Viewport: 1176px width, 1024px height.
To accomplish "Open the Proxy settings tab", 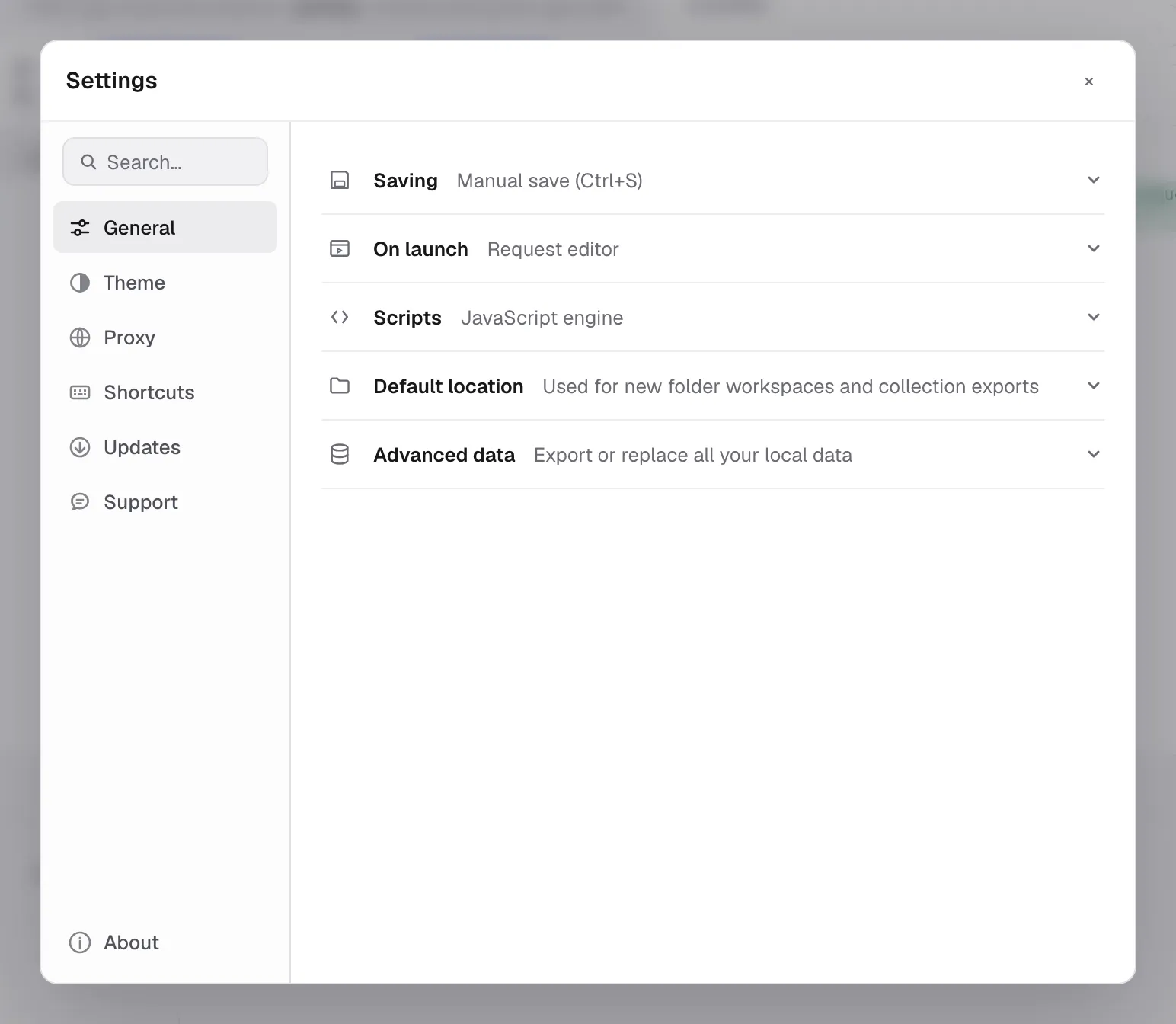I will [x=165, y=338].
